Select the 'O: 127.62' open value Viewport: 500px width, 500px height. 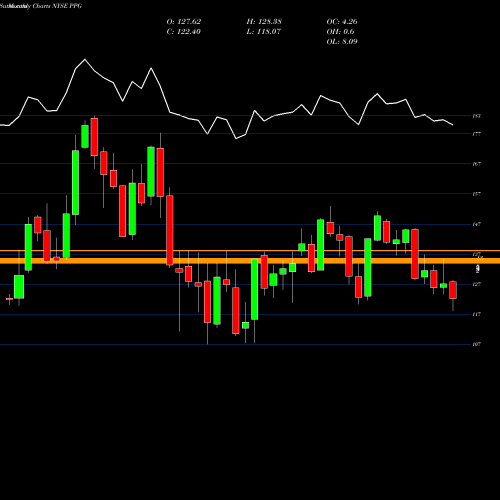pos(184,22)
